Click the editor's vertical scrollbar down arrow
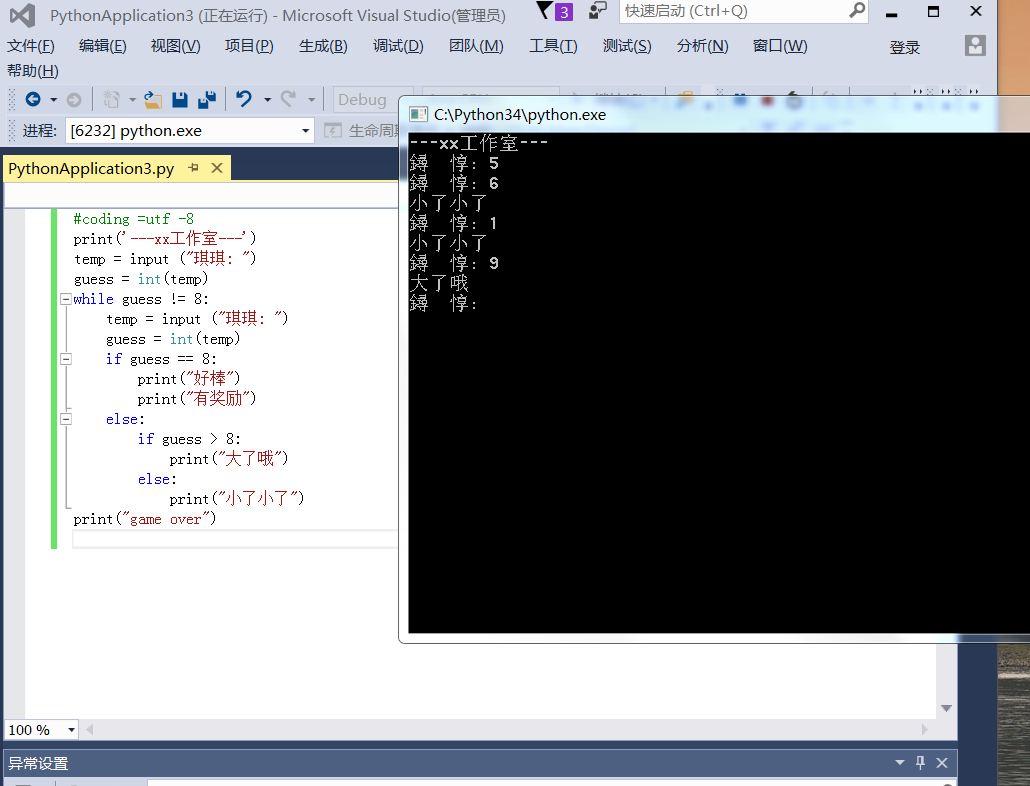Viewport: 1030px width, 786px height. [946, 709]
